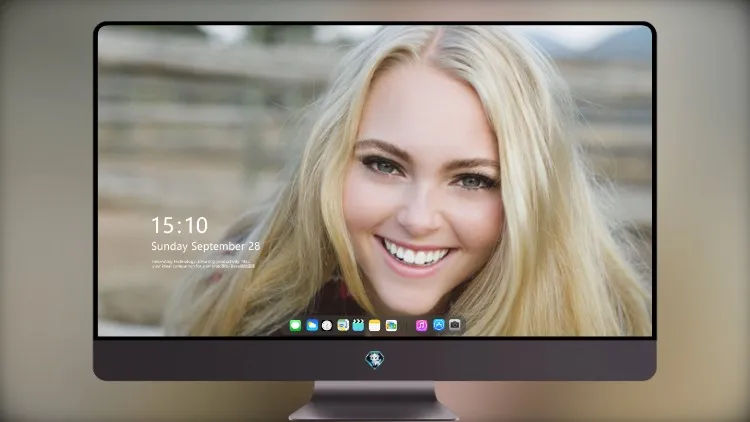Image resolution: width=750 pixels, height=422 pixels.
Task: Launch the teal clapperboard video app
Action: [x=358, y=326]
